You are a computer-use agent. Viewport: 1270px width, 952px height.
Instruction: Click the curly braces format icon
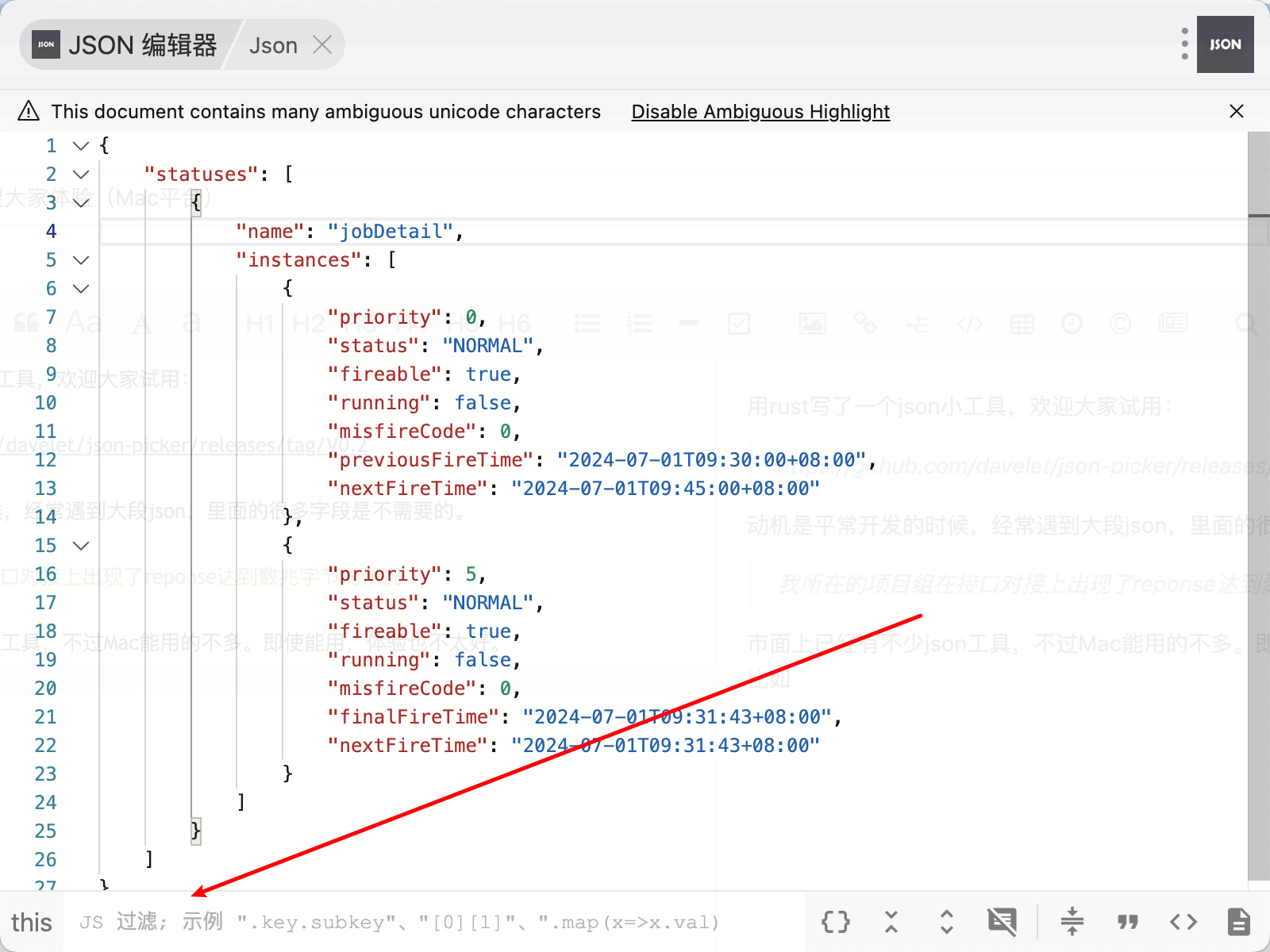tap(835, 922)
